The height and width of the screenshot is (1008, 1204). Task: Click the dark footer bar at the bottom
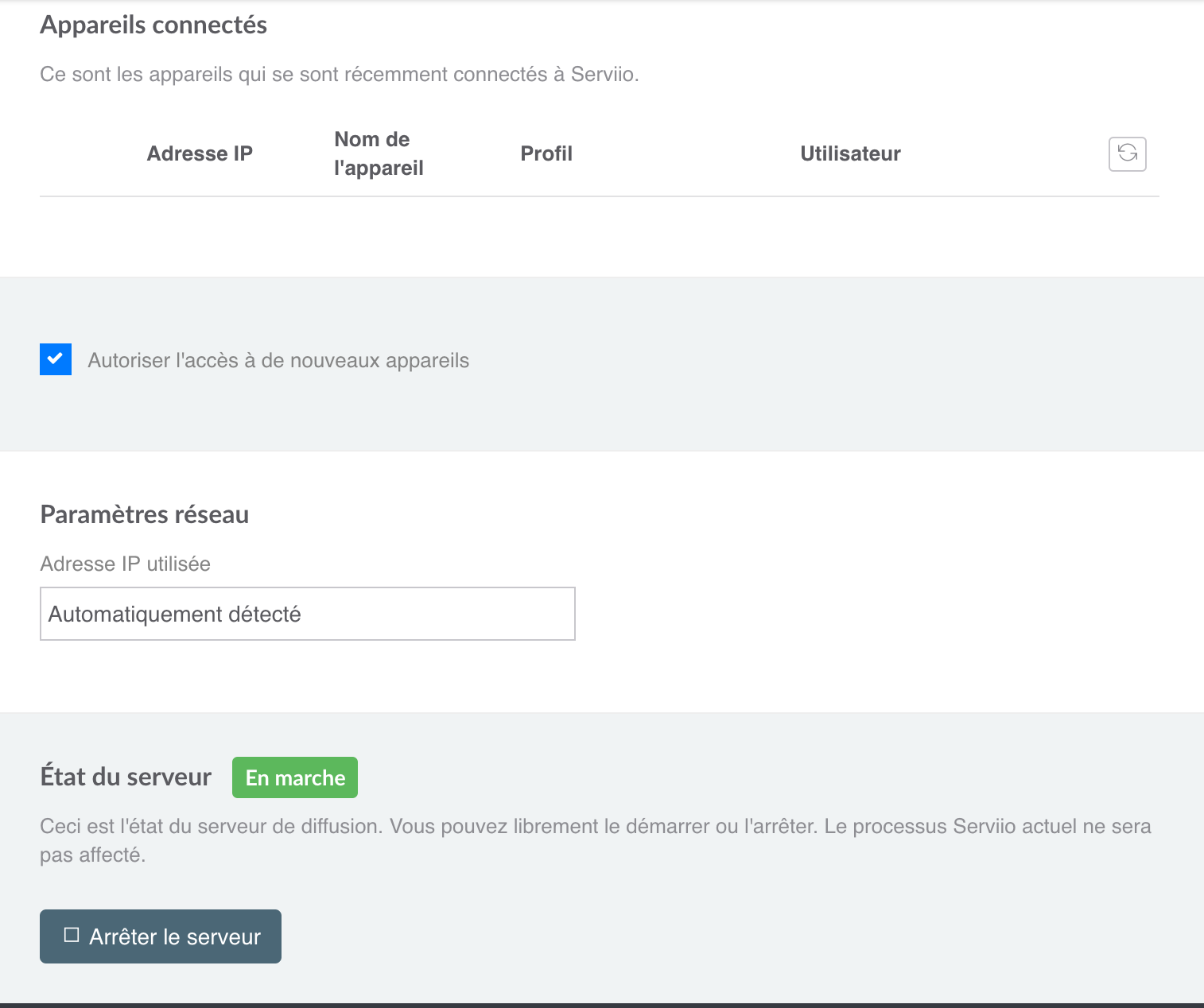click(x=602, y=1005)
